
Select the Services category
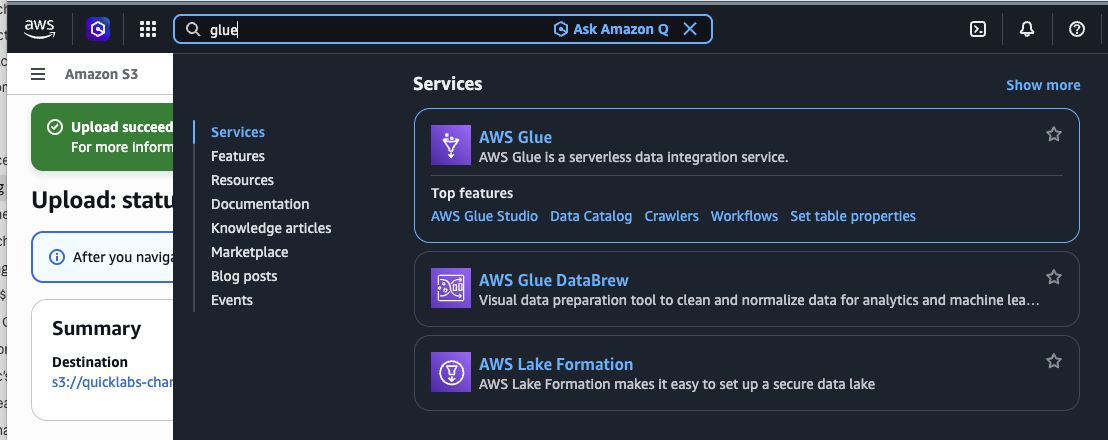[238, 132]
